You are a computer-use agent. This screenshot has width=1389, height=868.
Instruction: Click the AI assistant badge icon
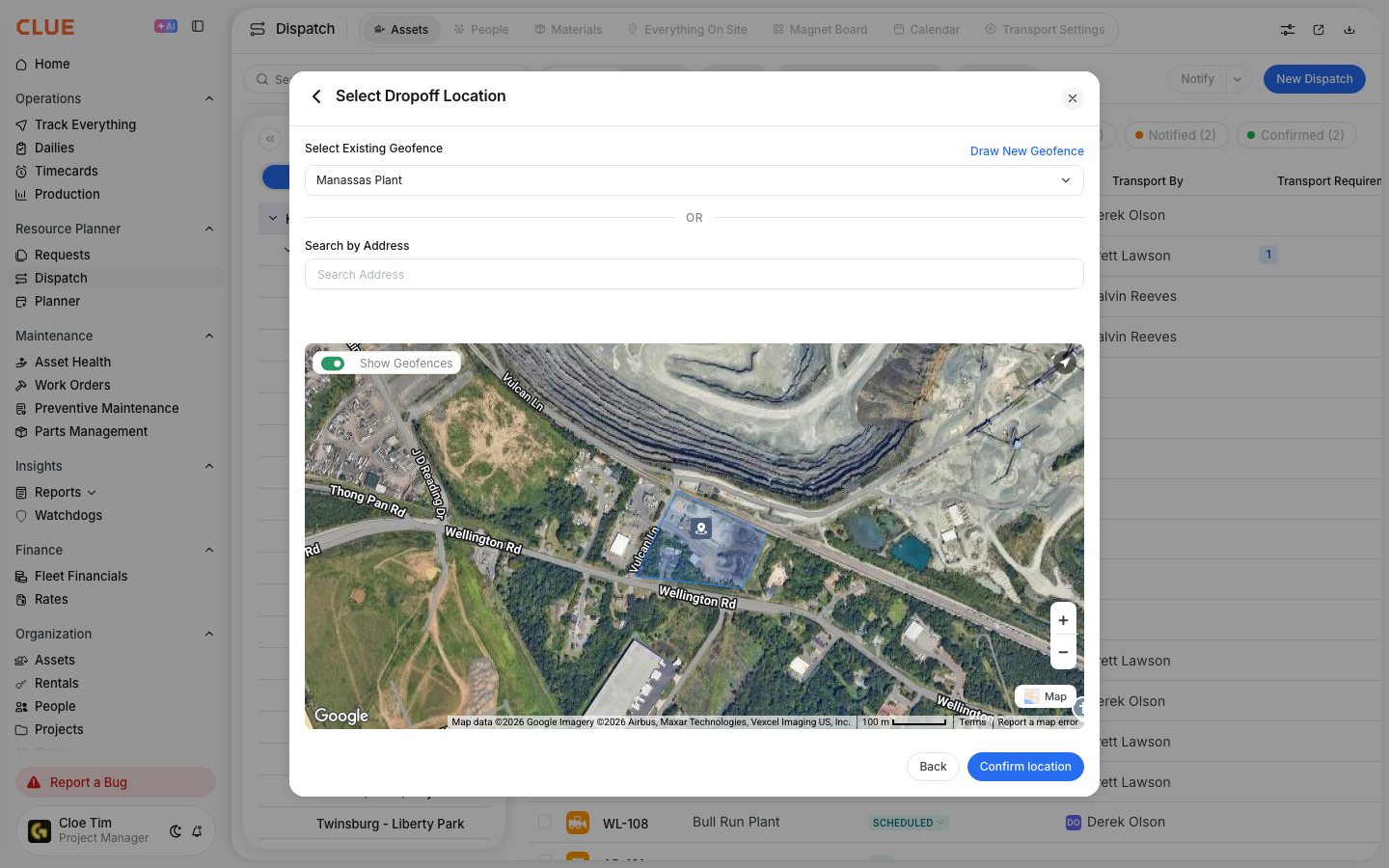pyautogui.click(x=166, y=26)
